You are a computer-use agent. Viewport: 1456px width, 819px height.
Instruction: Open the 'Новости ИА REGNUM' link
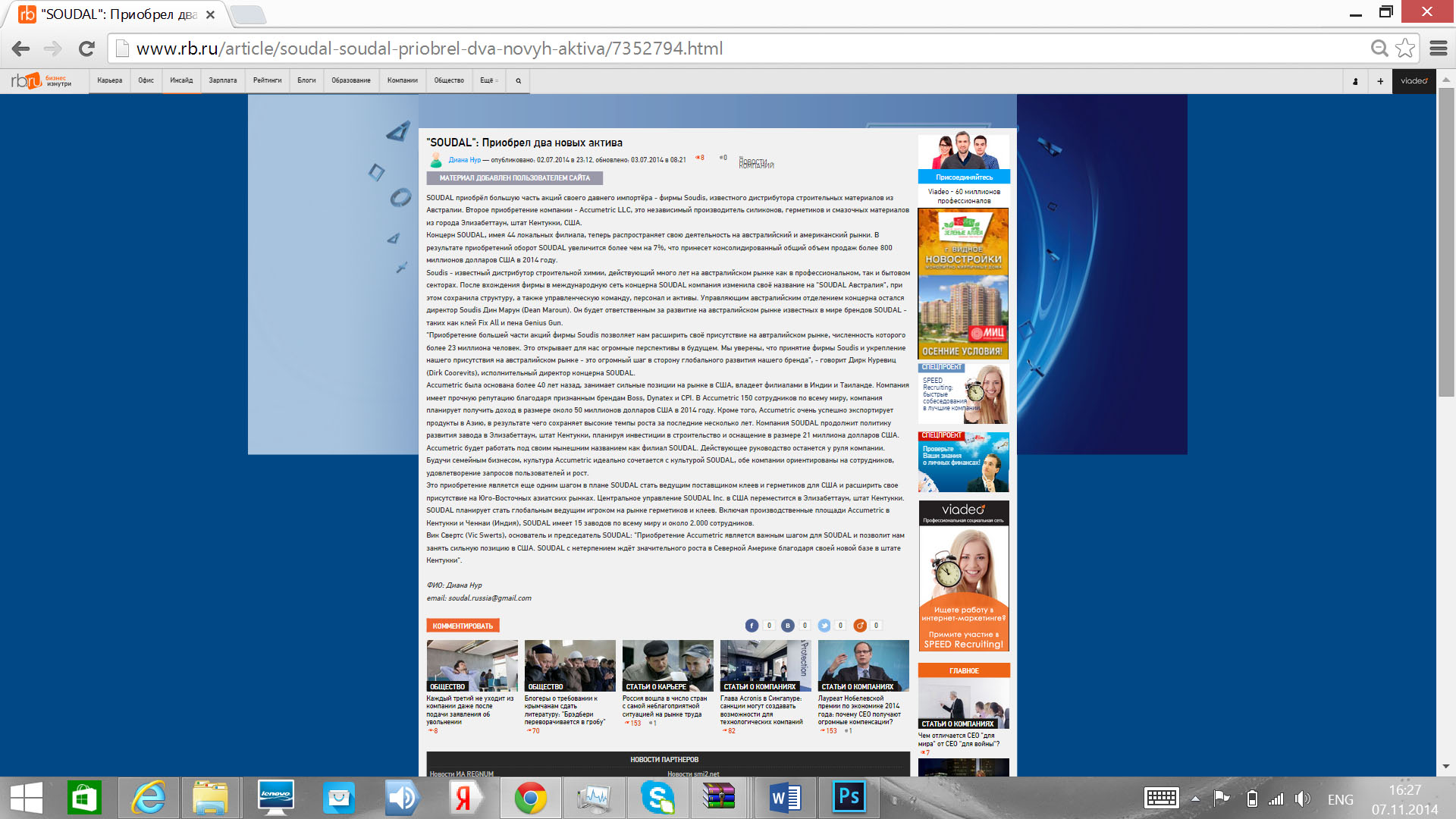tap(462, 773)
